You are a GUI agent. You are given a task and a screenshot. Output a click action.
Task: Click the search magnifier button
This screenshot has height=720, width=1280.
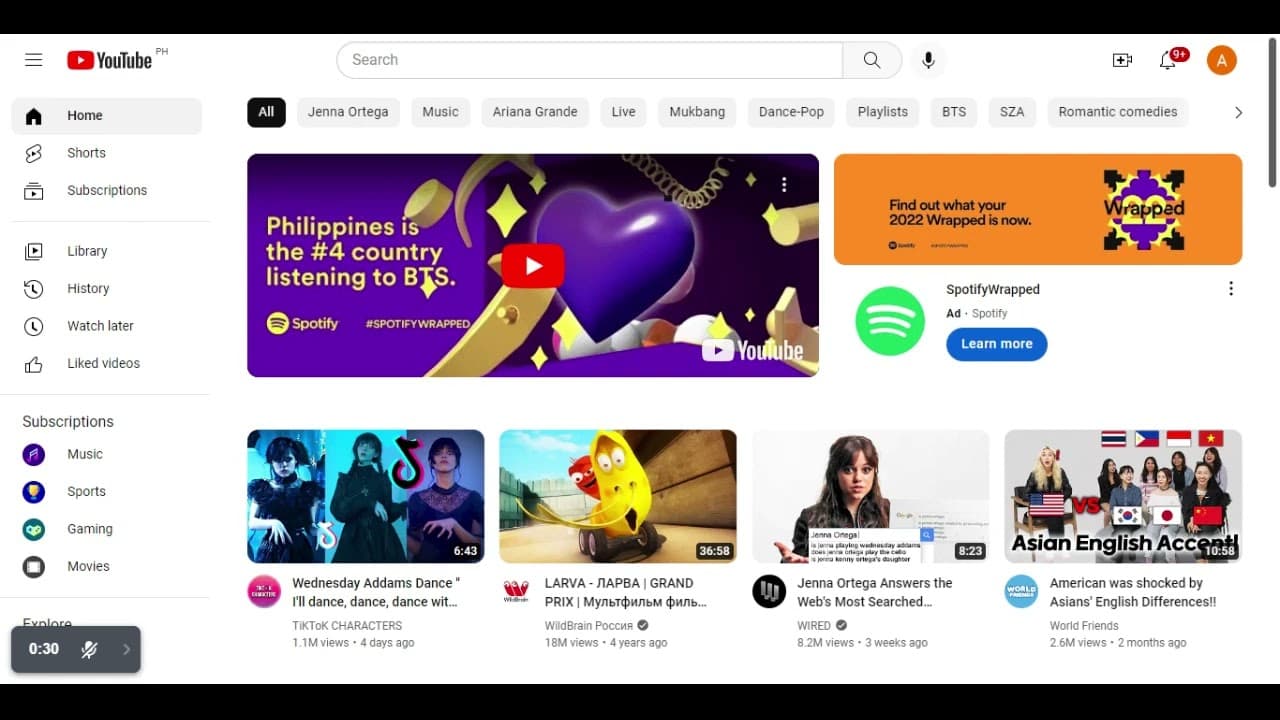(x=872, y=60)
